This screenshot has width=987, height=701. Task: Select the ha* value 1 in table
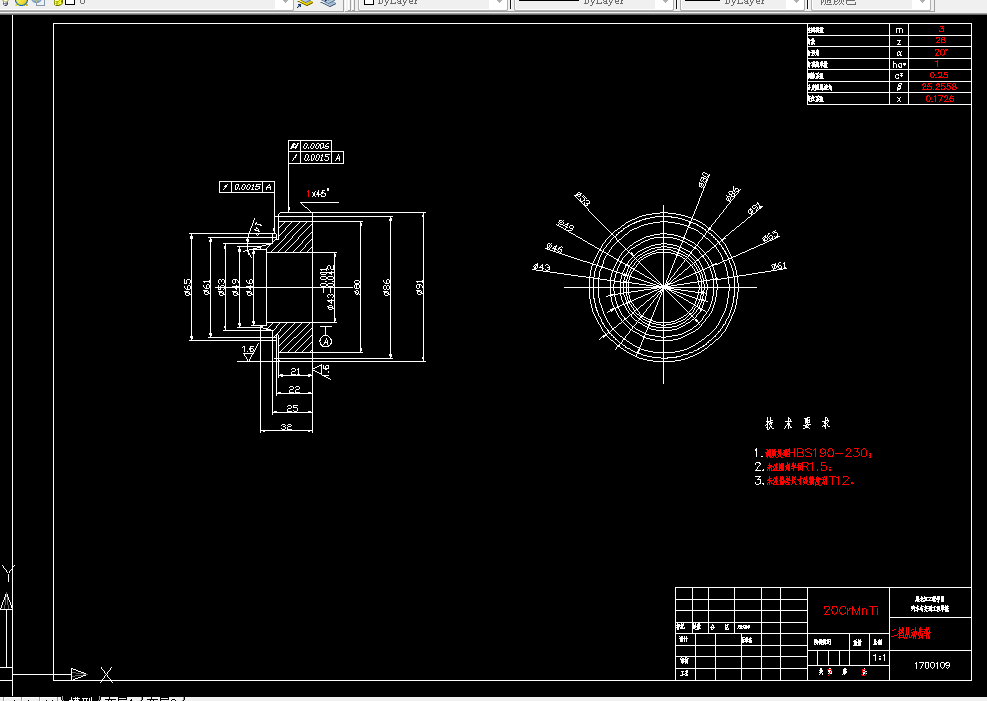point(937,64)
